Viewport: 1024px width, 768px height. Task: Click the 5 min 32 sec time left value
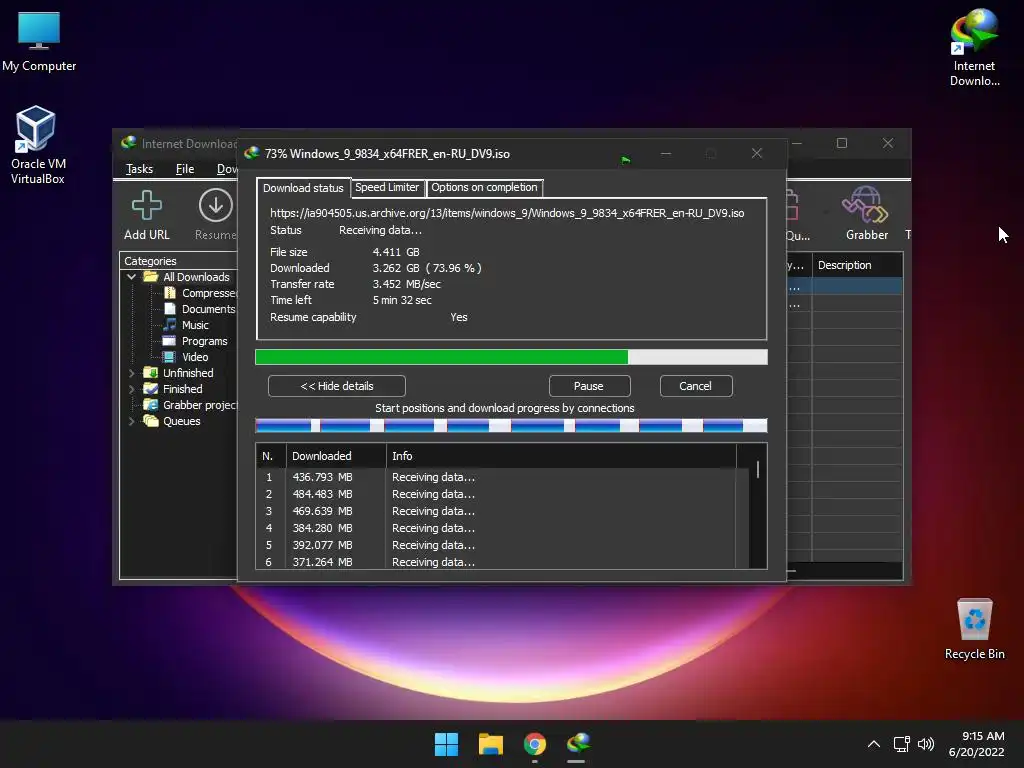click(x=402, y=300)
